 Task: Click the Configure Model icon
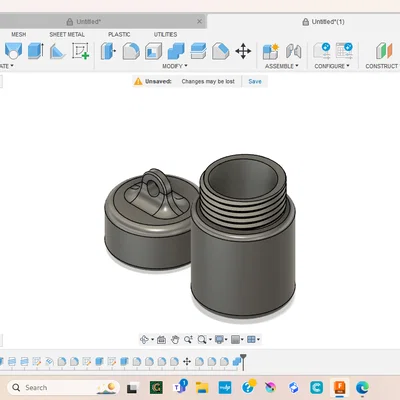pos(322,51)
